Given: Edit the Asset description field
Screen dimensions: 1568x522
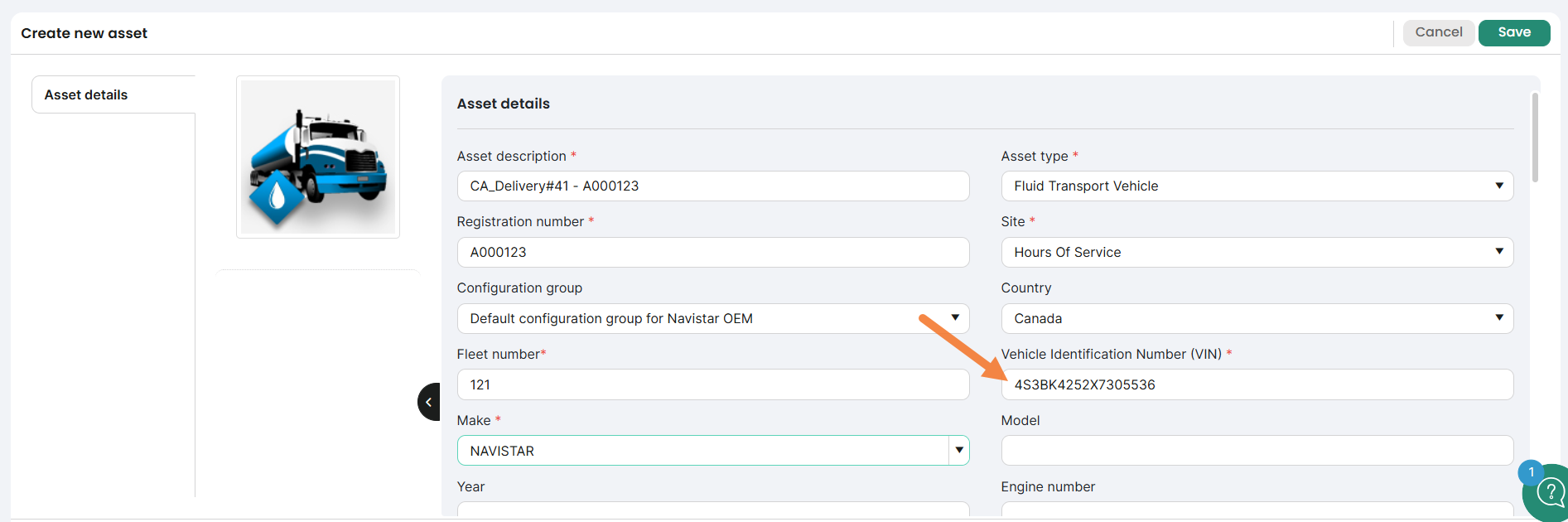Looking at the screenshot, I should point(713,186).
